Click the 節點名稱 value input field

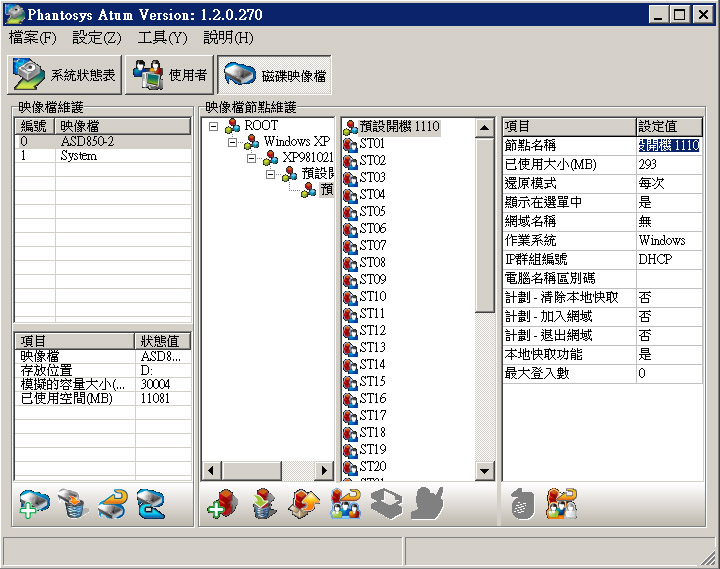[669, 146]
